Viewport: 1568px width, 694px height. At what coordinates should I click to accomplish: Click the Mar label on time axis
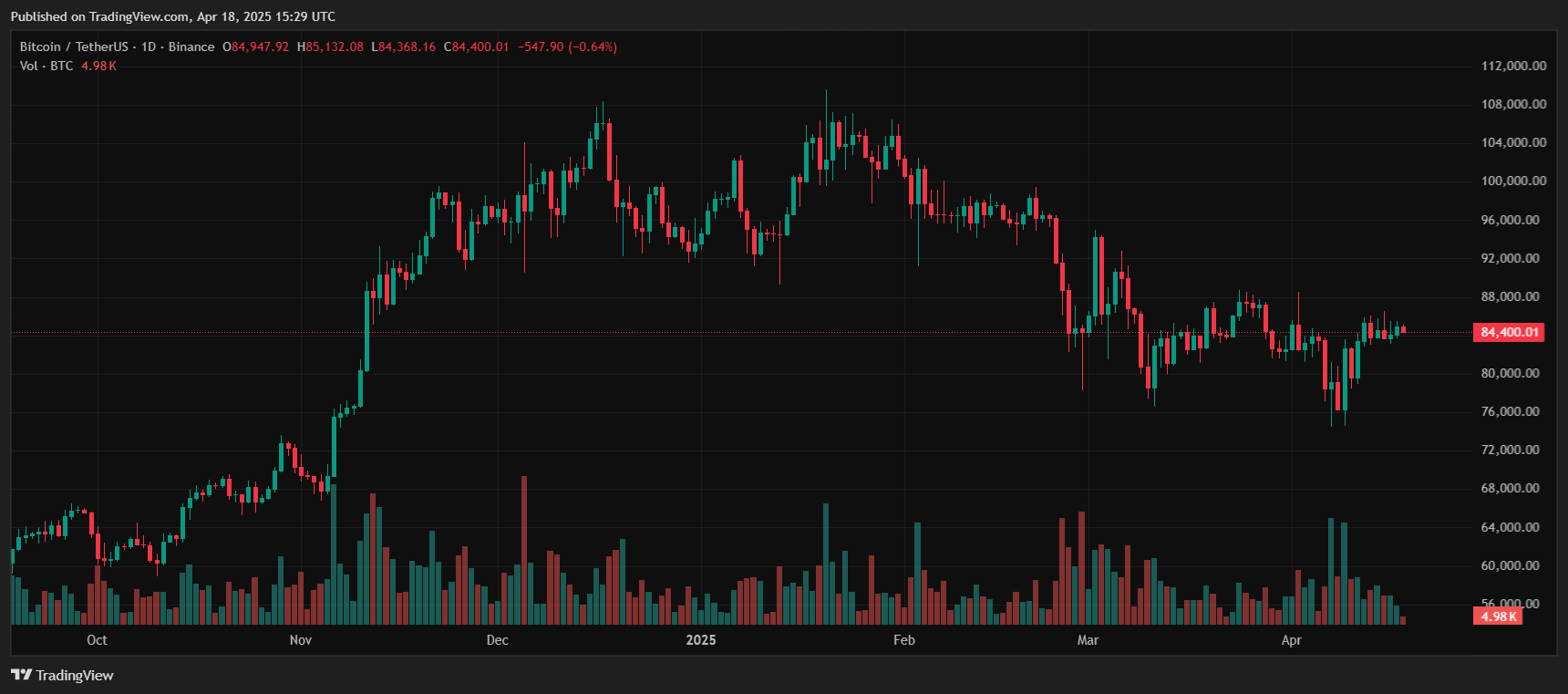(1088, 640)
